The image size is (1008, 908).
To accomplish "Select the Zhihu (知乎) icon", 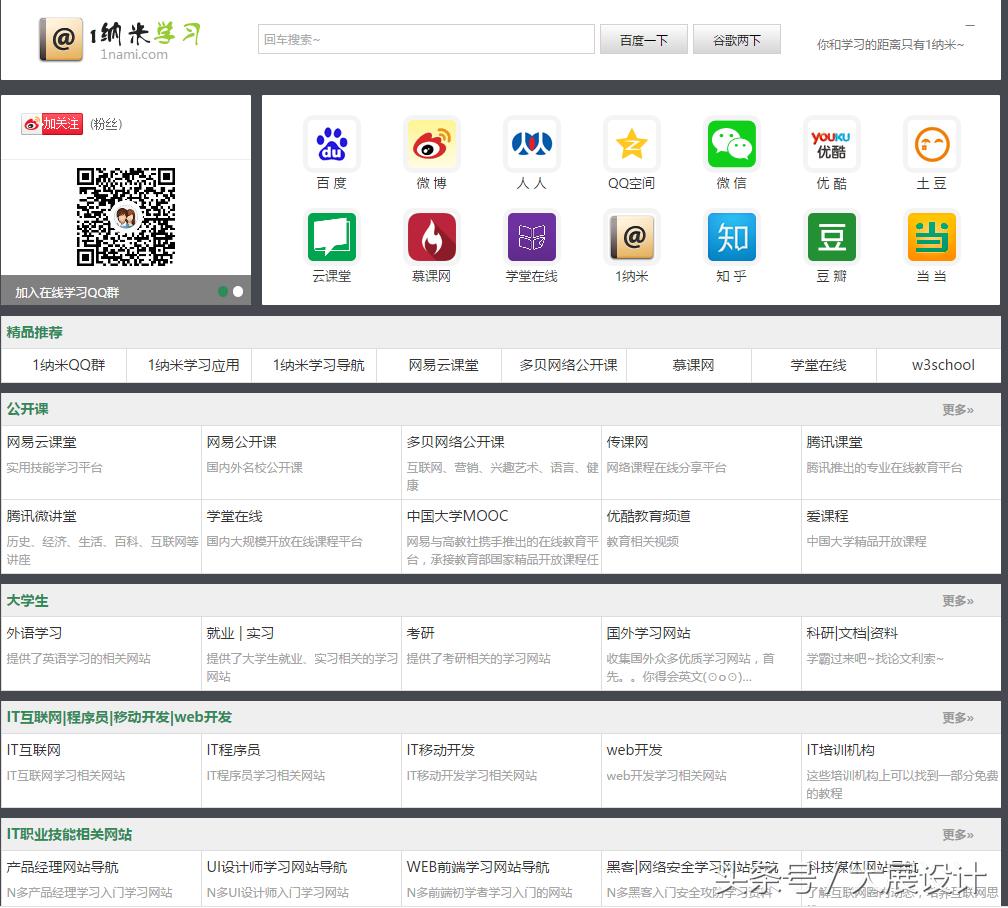I will (x=731, y=238).
